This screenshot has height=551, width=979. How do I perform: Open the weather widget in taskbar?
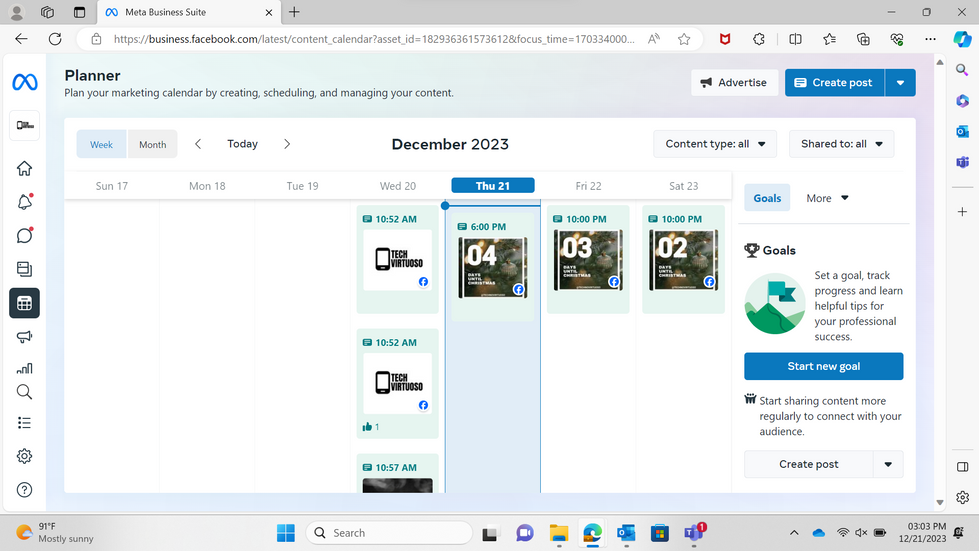pos(55,532)
